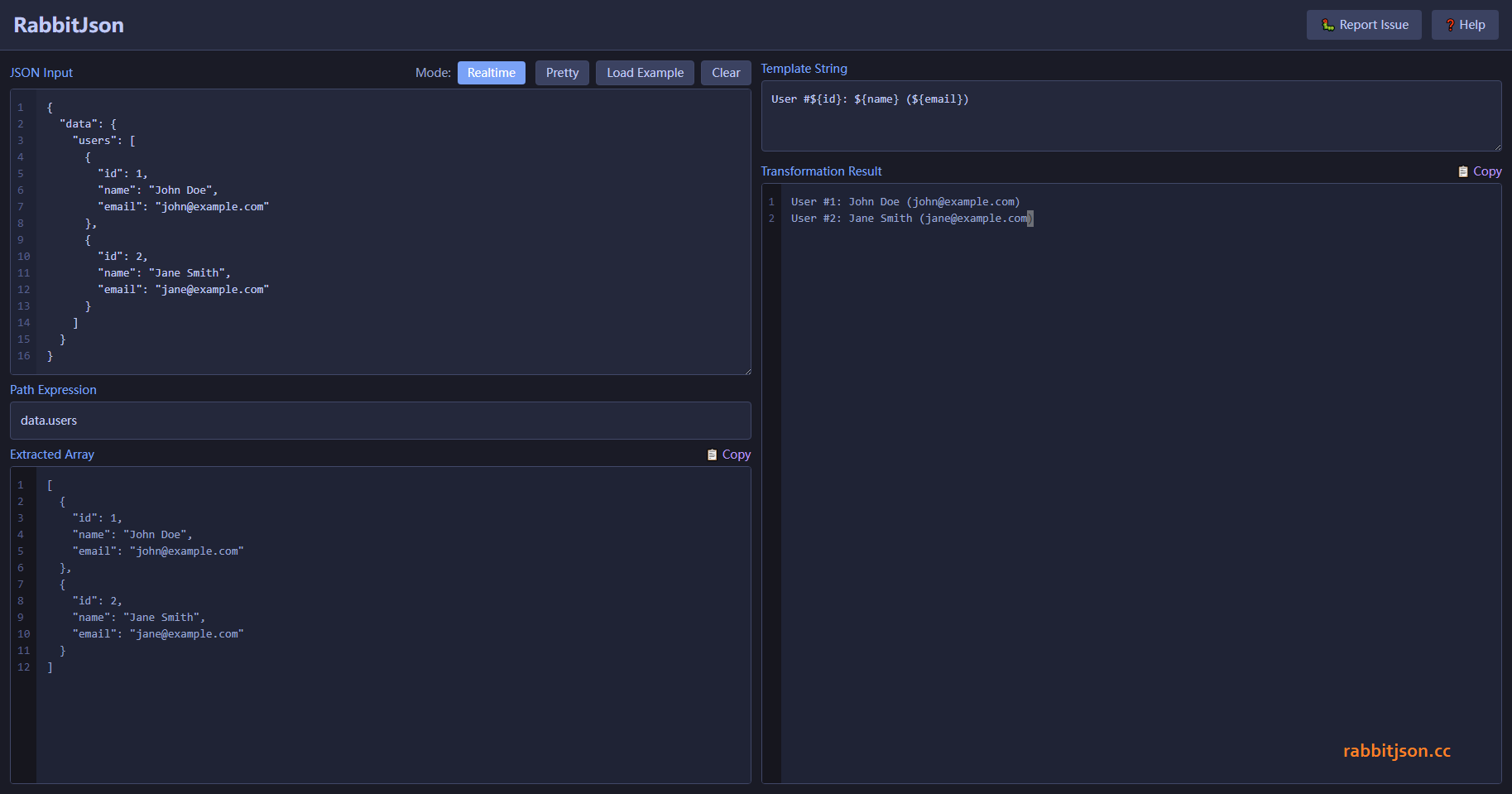
Task: Click the Template String box resize handle
Action: click(x=1497, y=147)
